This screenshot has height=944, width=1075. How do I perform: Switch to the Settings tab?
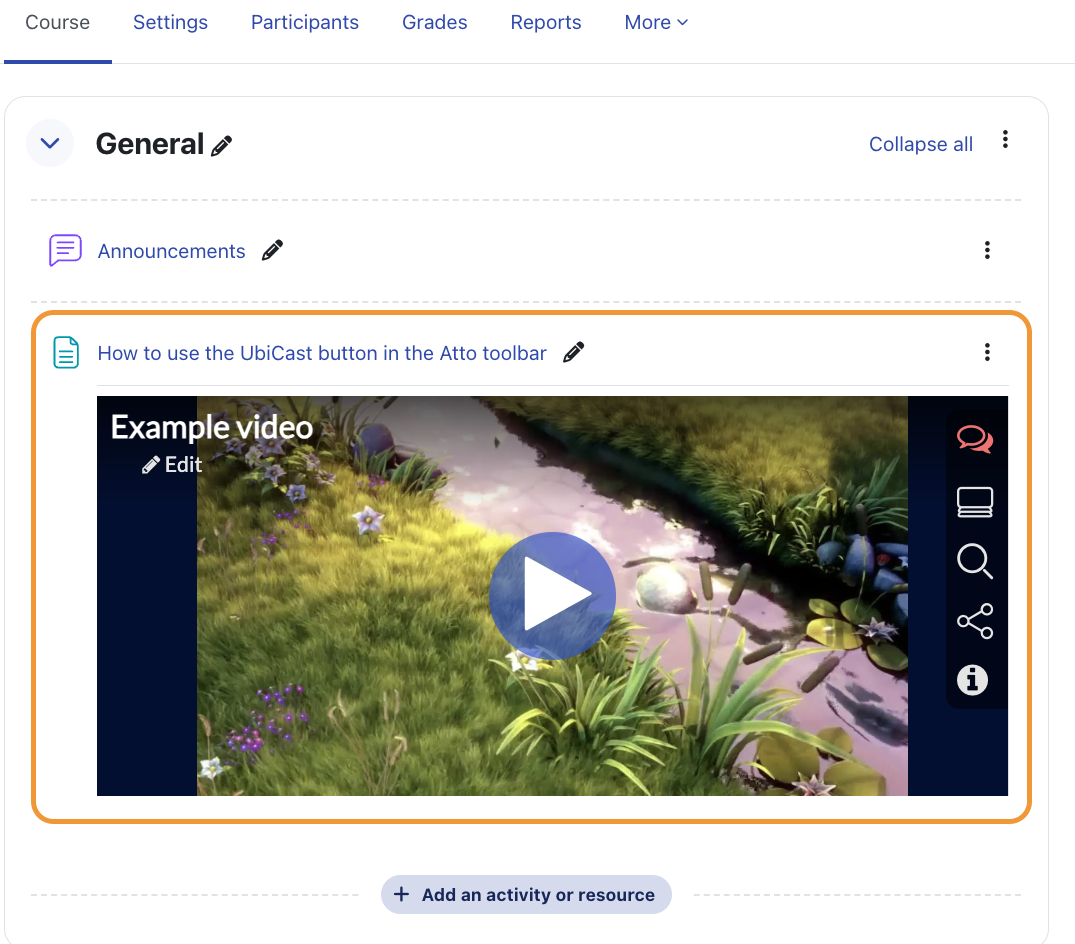(x=170, y=23)
